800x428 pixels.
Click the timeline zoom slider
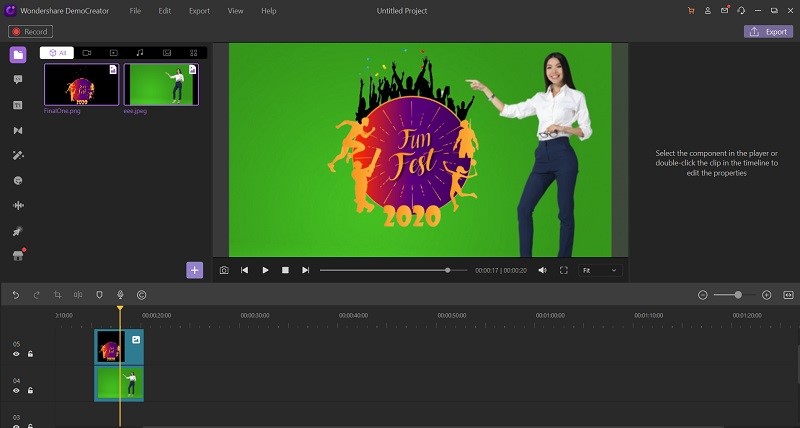pos(735,295)
